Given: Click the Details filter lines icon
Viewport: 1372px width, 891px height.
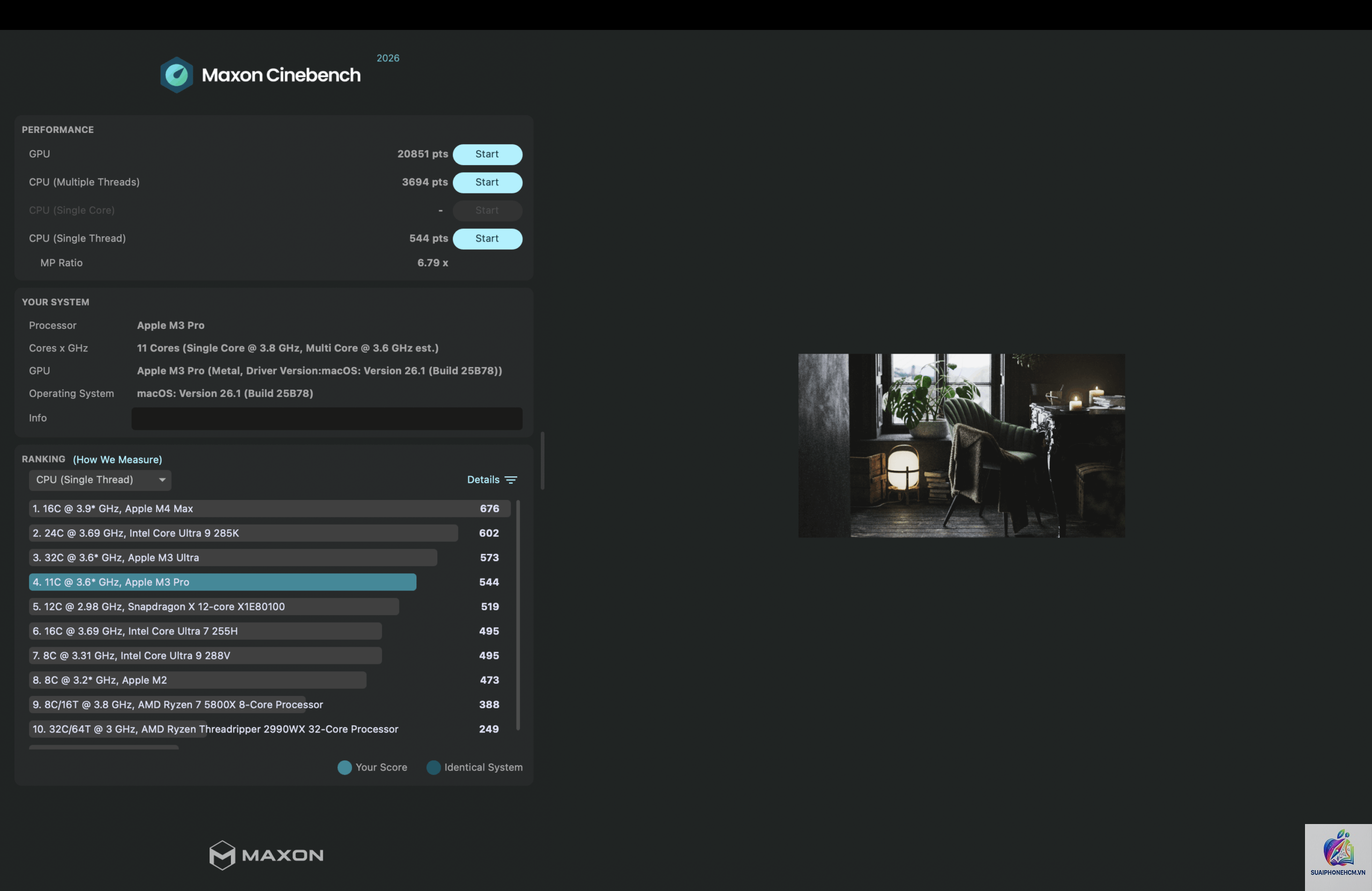Looking at the screenshot, I should click(511, 480).
